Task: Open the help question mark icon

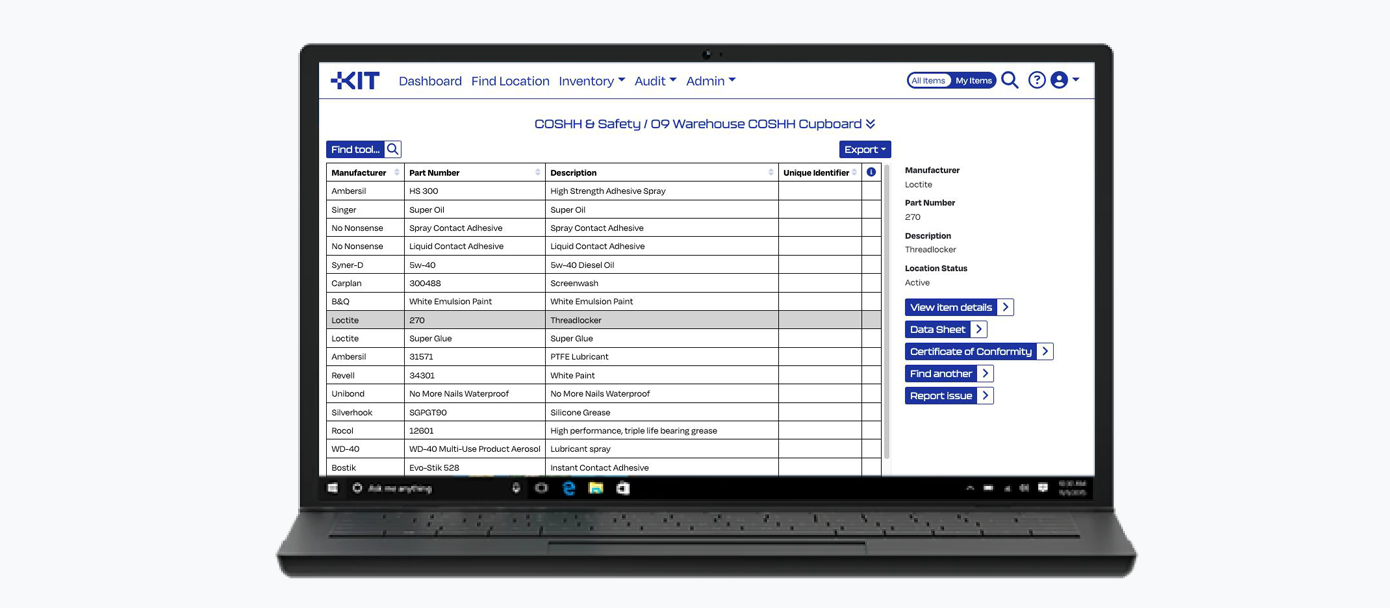Action: (1037, 80)
